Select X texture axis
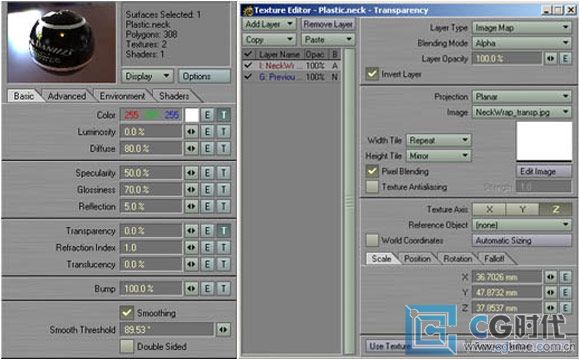This screenshot has height=360, width=580. (x=489, y=209)
